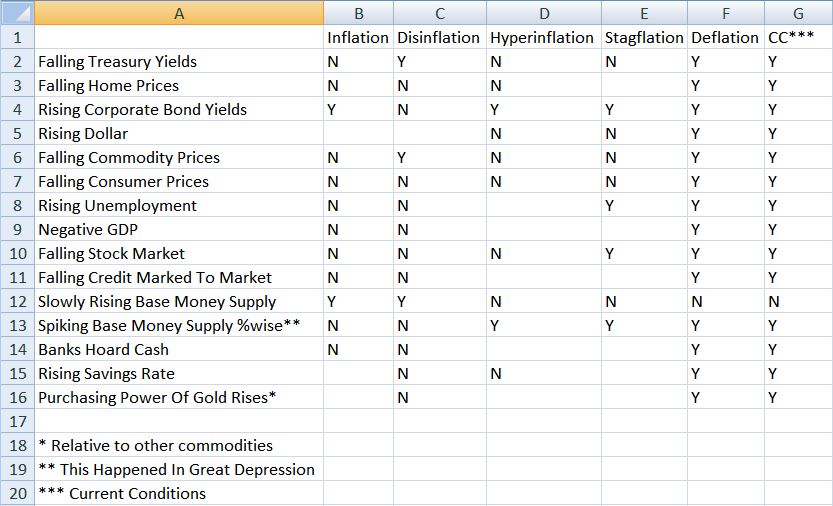Click Deflation Y in Negative GDP row
The height and width of the screenshot is (506, 833).
coord(726,230)
